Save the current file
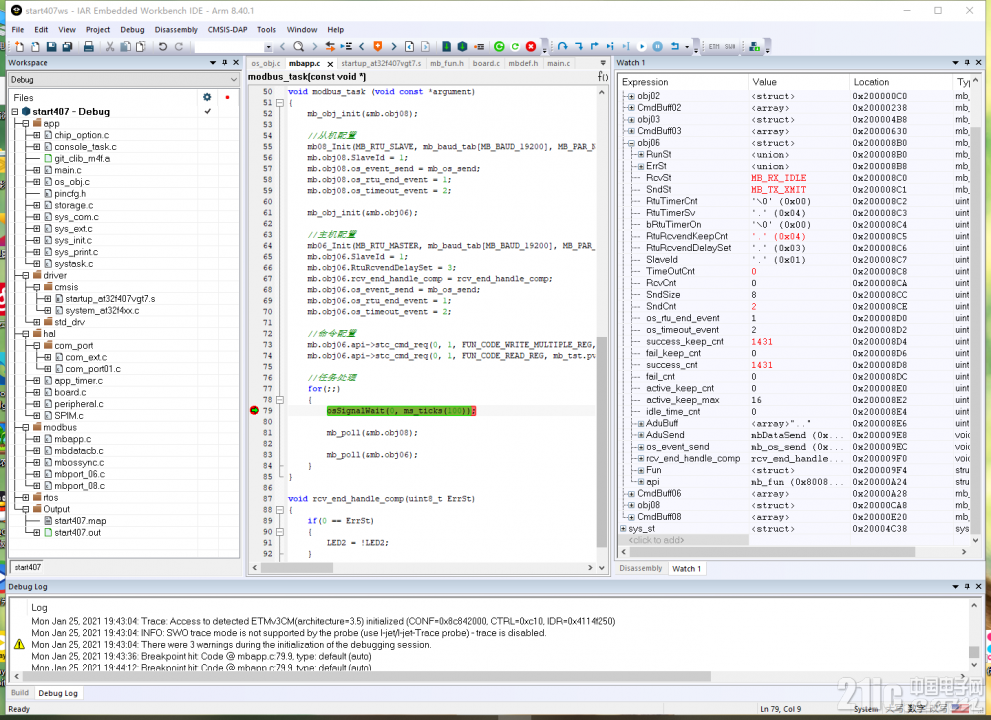 point(51,47)
